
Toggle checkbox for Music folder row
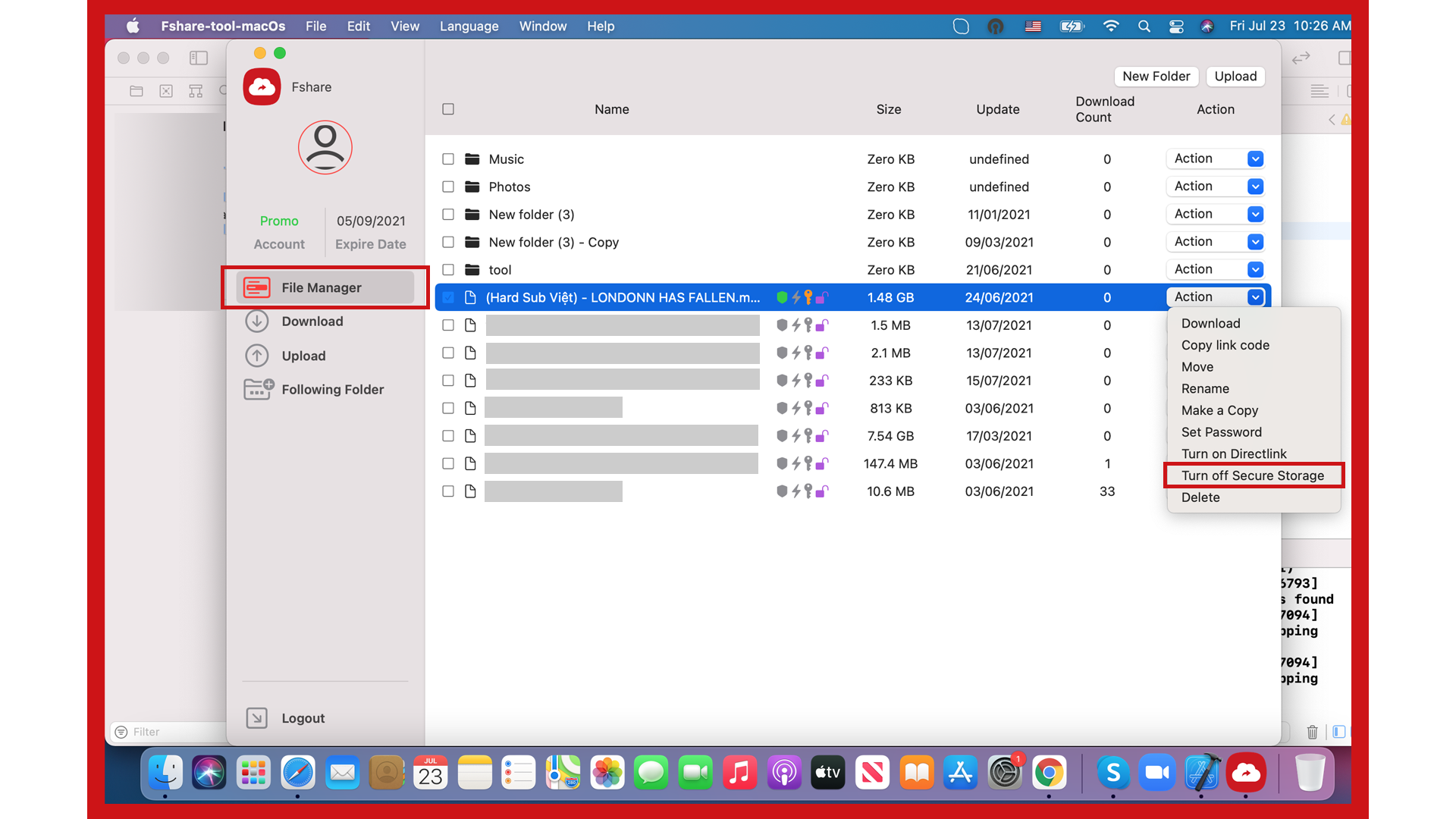click(449, 159)
